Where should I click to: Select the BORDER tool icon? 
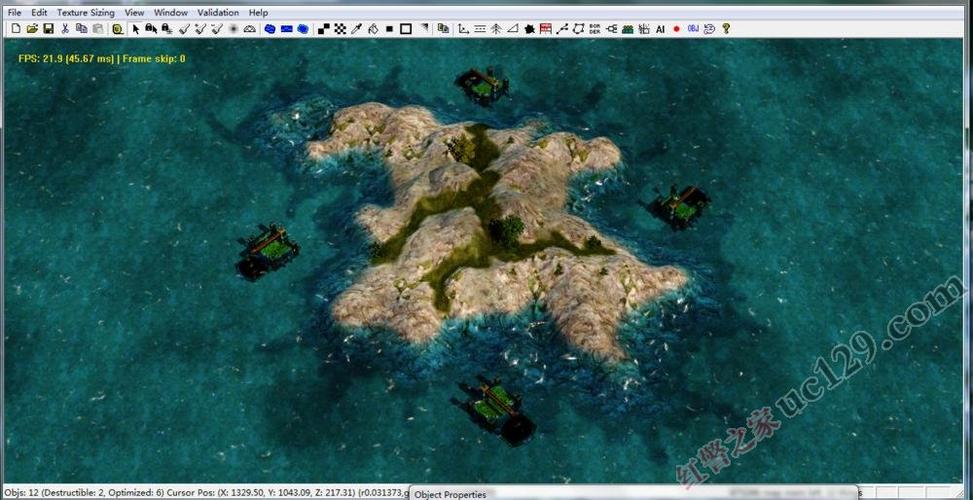click(x=595, y=29)
